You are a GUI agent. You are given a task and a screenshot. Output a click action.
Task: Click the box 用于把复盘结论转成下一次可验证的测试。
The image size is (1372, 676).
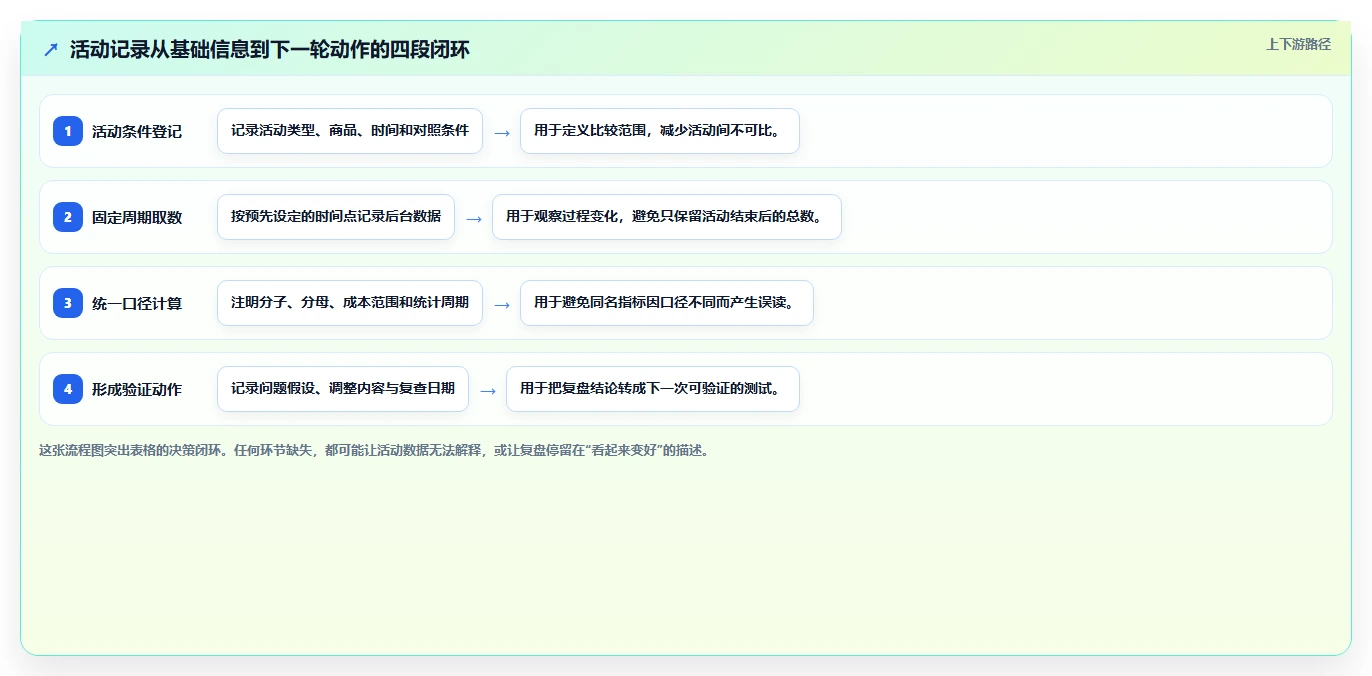[653, 389]
